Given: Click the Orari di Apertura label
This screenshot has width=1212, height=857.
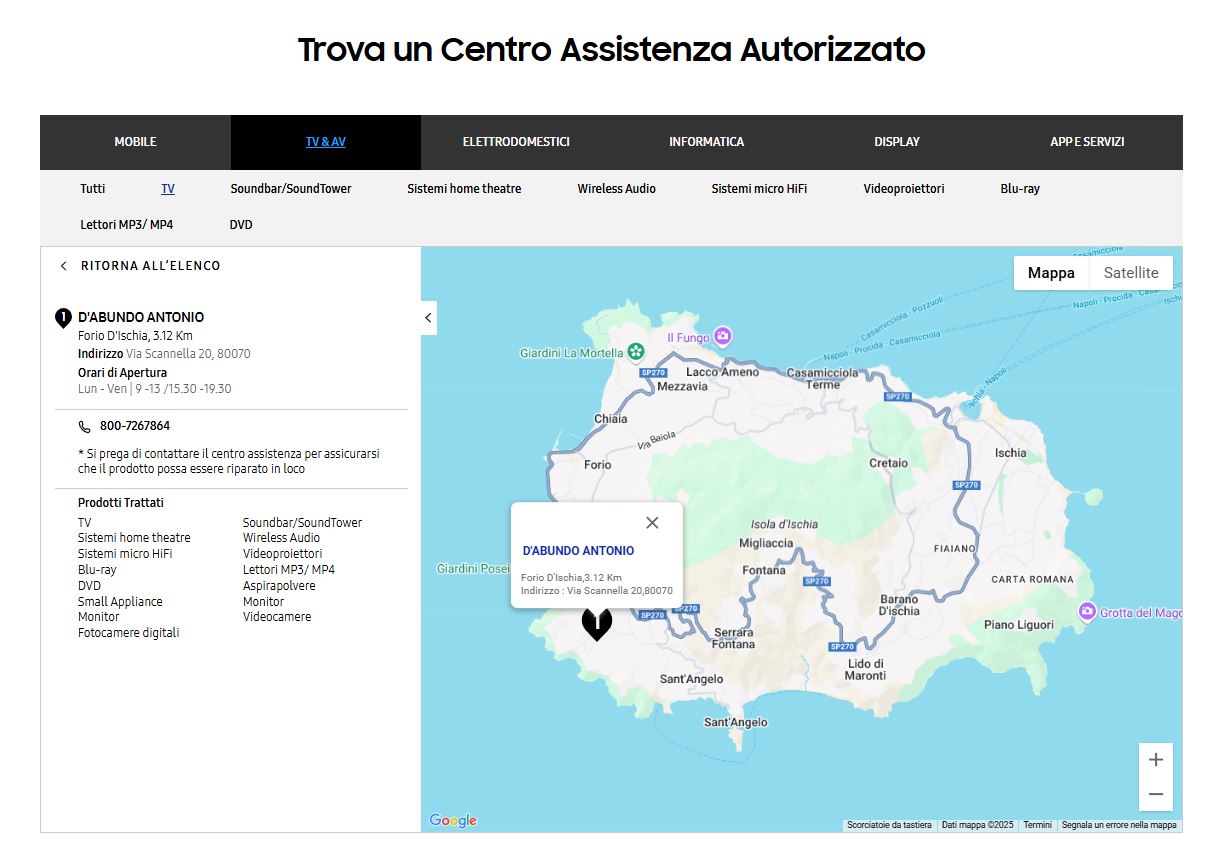Looking at the screenshot, I should (123, 373).
